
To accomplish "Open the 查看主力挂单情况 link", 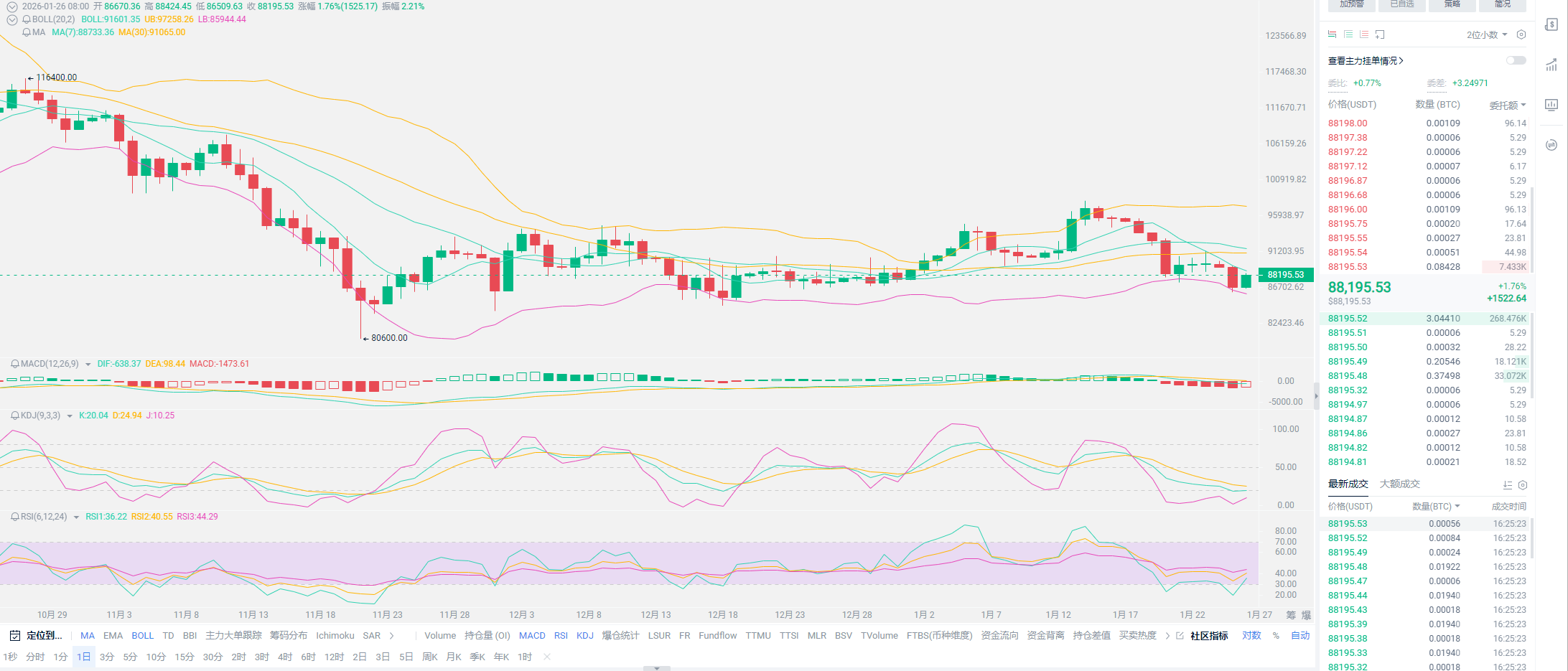I will [x=1365, y=61].
